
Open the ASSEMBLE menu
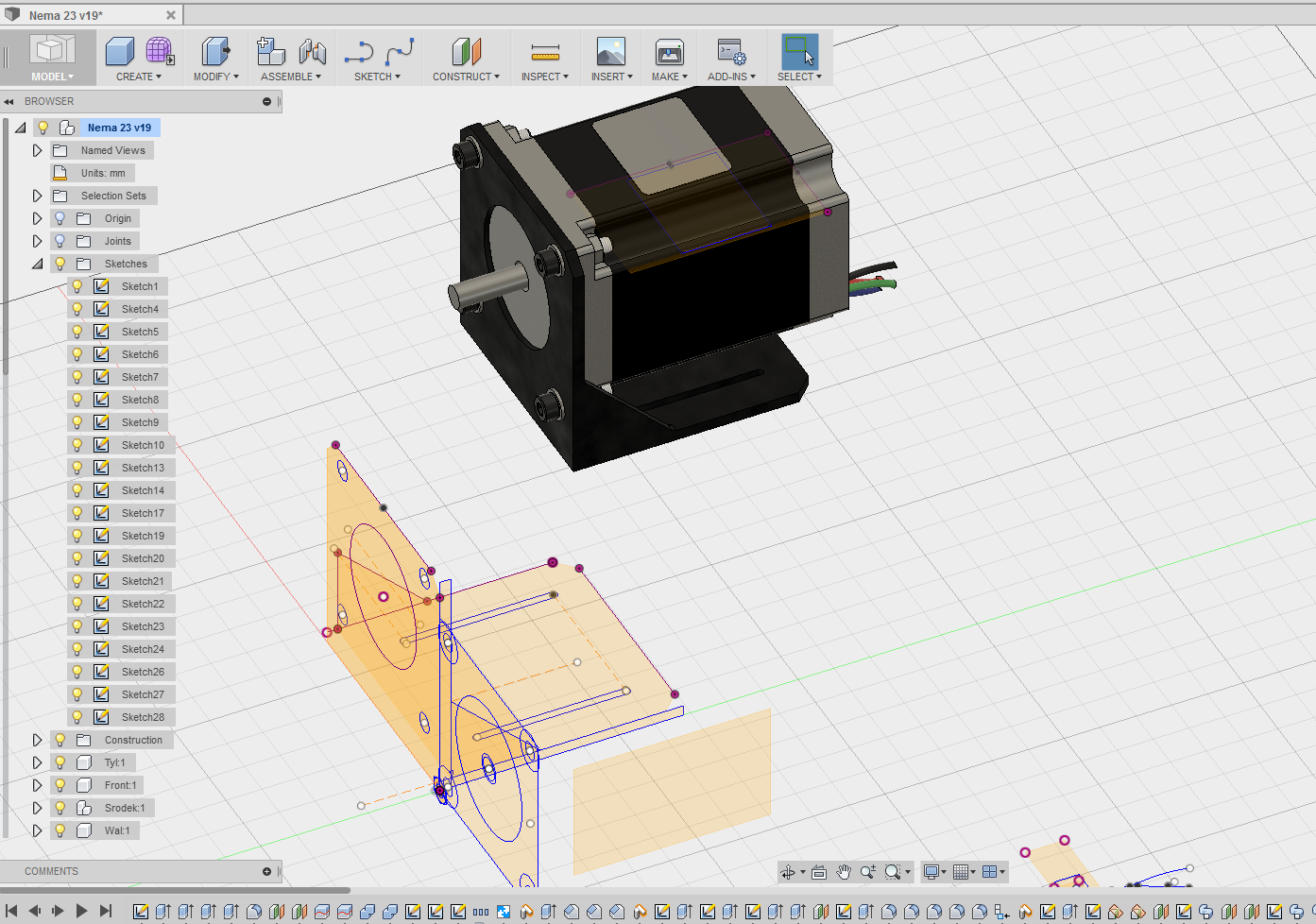click(x=291, y=77)
